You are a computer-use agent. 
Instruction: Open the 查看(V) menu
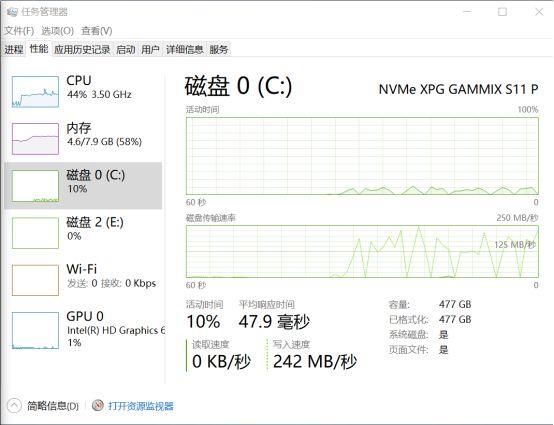(x=97, y=31)
